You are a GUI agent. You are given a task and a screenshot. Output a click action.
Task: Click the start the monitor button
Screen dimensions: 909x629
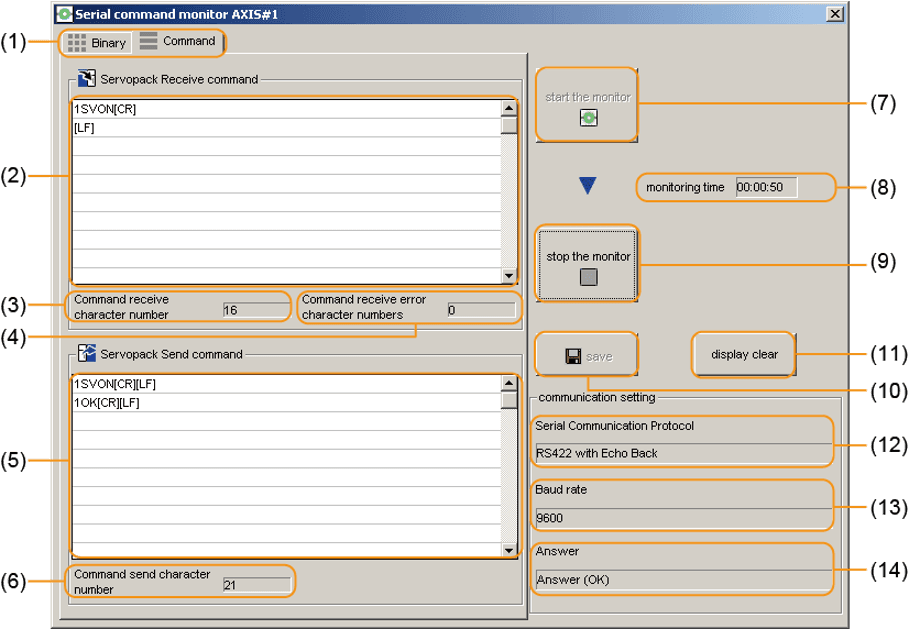pyautogui.click(x=587, y=104)
